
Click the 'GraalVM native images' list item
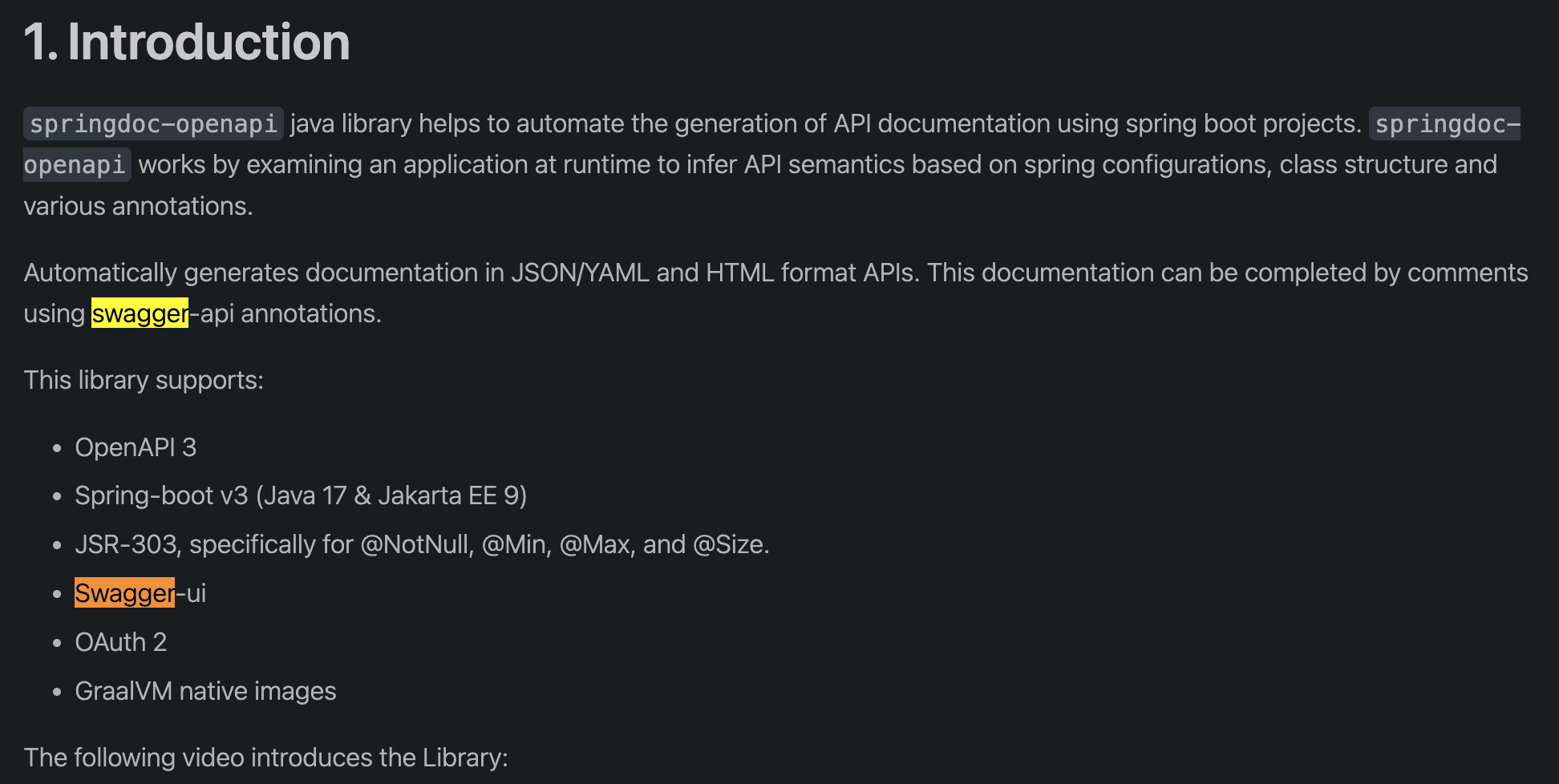click(x=205, y=691)
